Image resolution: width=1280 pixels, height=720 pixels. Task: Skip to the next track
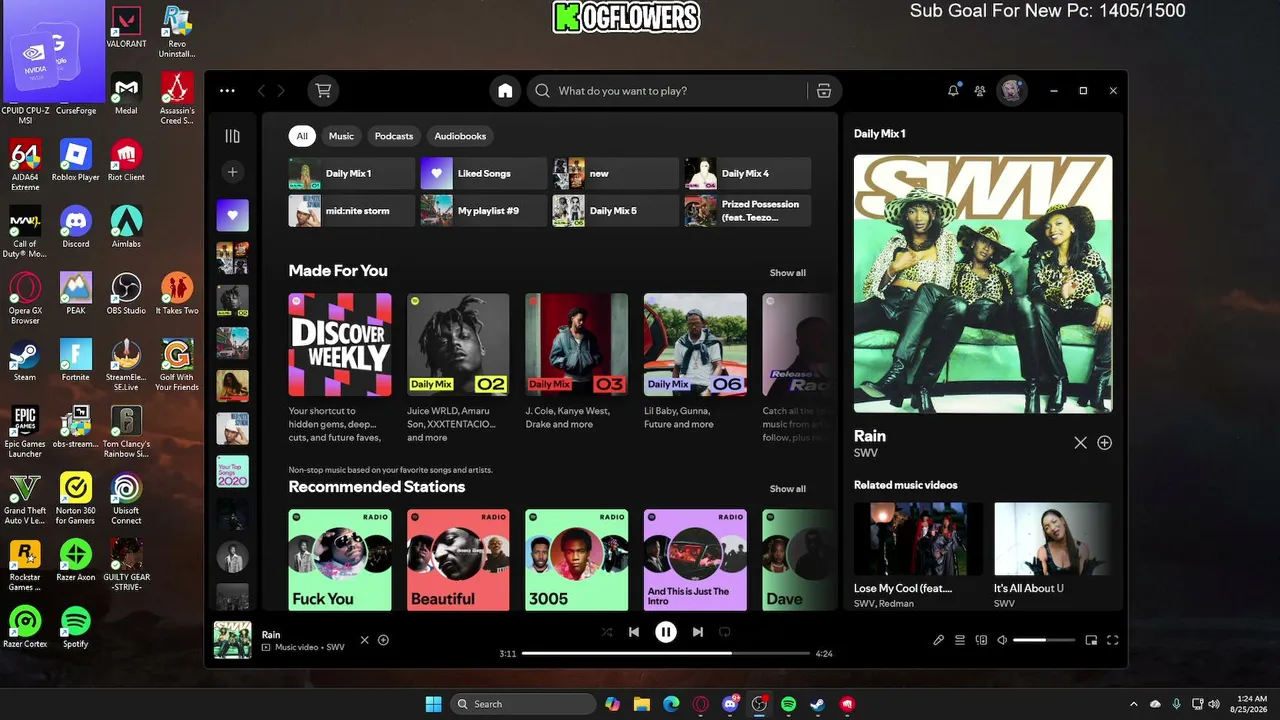pyautogui.click(x=698, y=632)
